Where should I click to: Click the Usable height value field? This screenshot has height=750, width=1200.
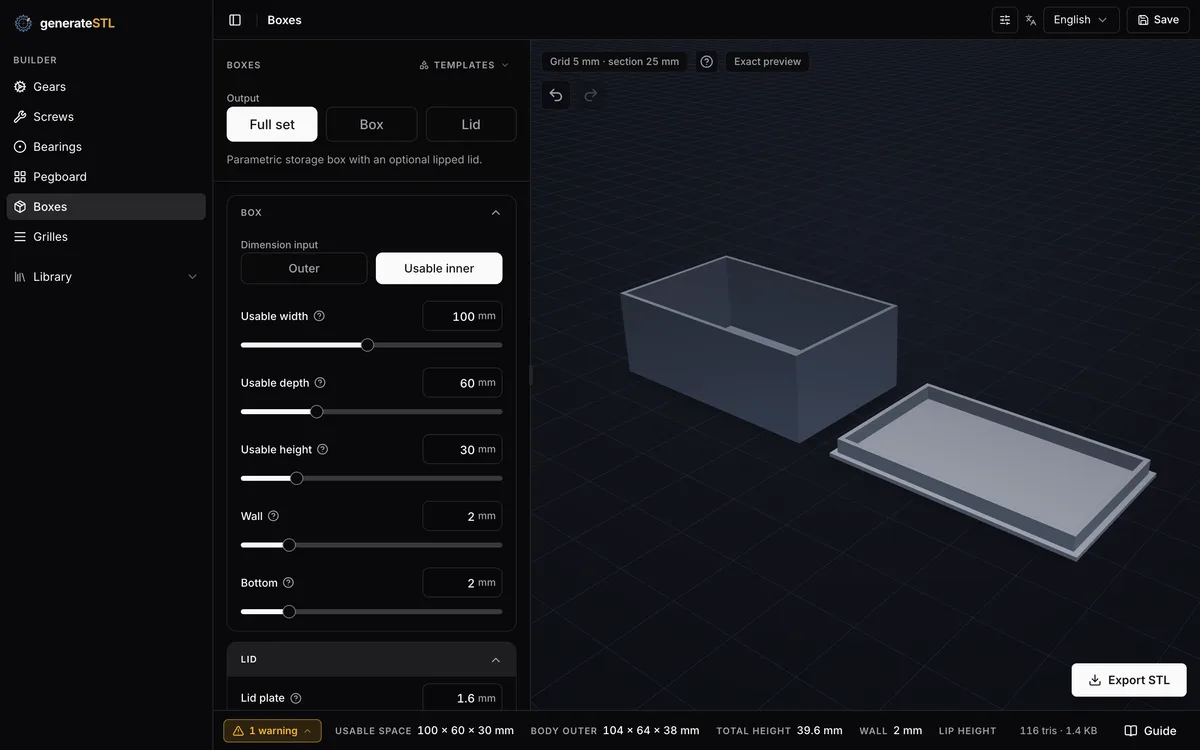click(x=462, y=450)
